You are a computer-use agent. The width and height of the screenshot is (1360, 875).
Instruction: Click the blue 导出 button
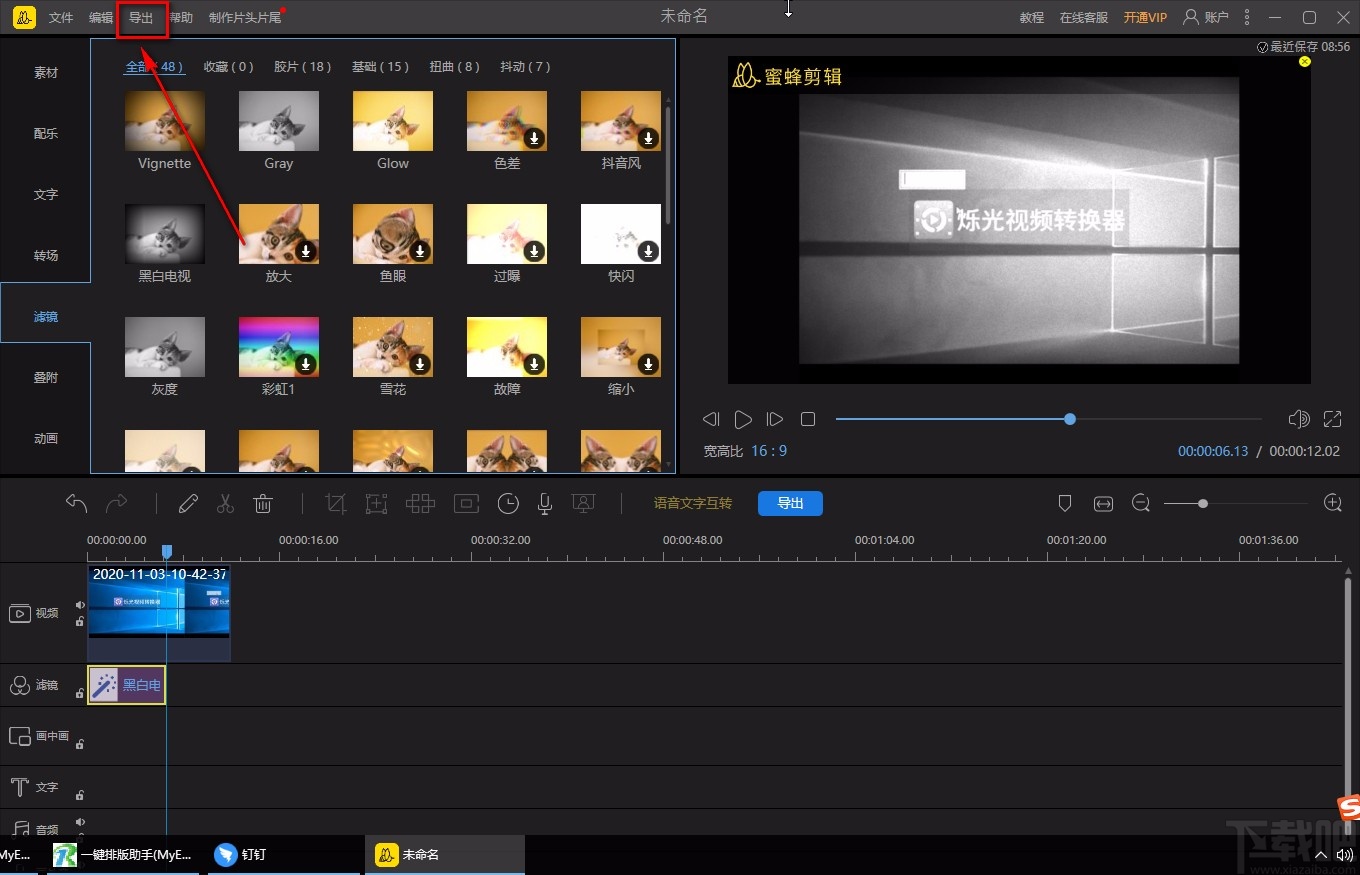(790, 503)
